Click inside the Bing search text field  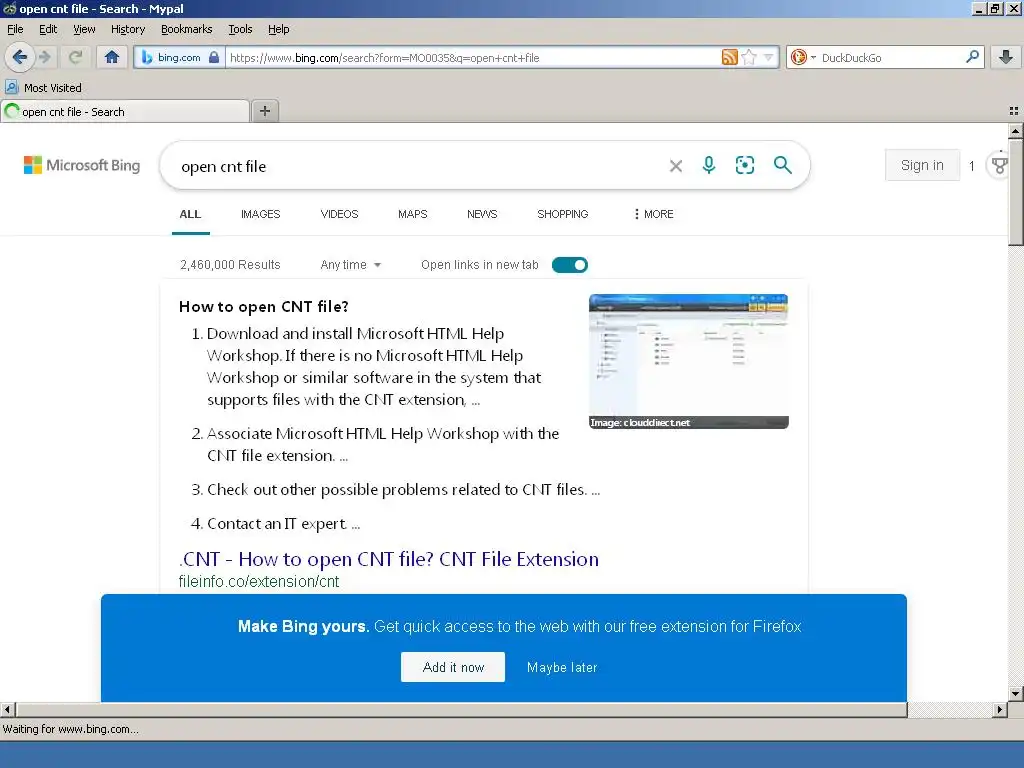(x=418, y=167)
